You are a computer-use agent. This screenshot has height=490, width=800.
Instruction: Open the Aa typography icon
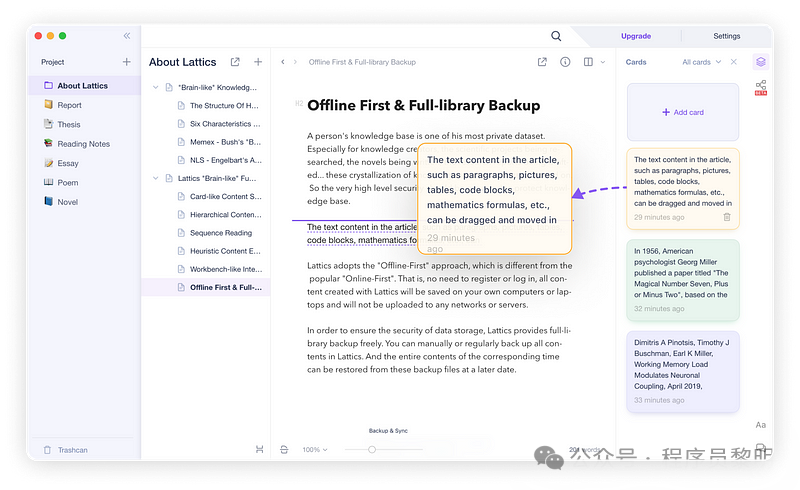(x=761, y=425)
